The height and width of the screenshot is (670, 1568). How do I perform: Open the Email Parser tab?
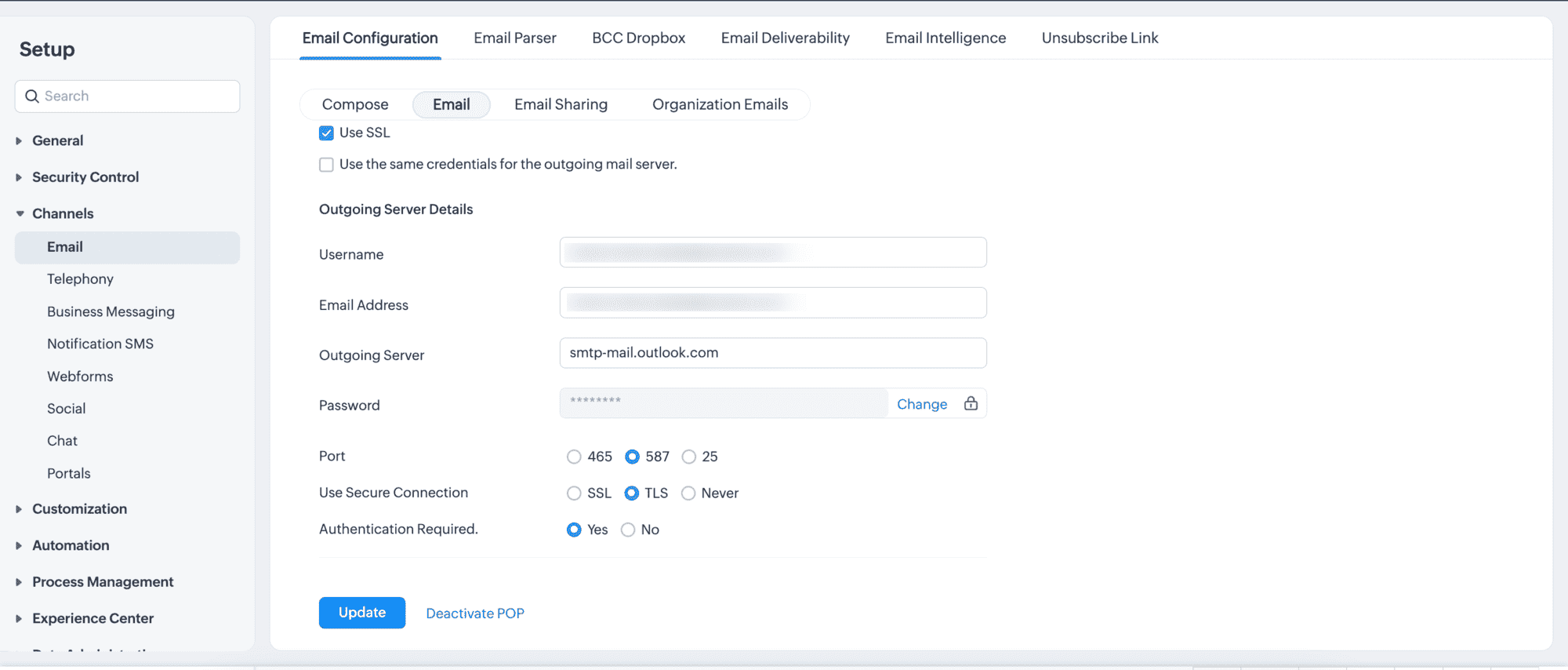coord(514,38)
